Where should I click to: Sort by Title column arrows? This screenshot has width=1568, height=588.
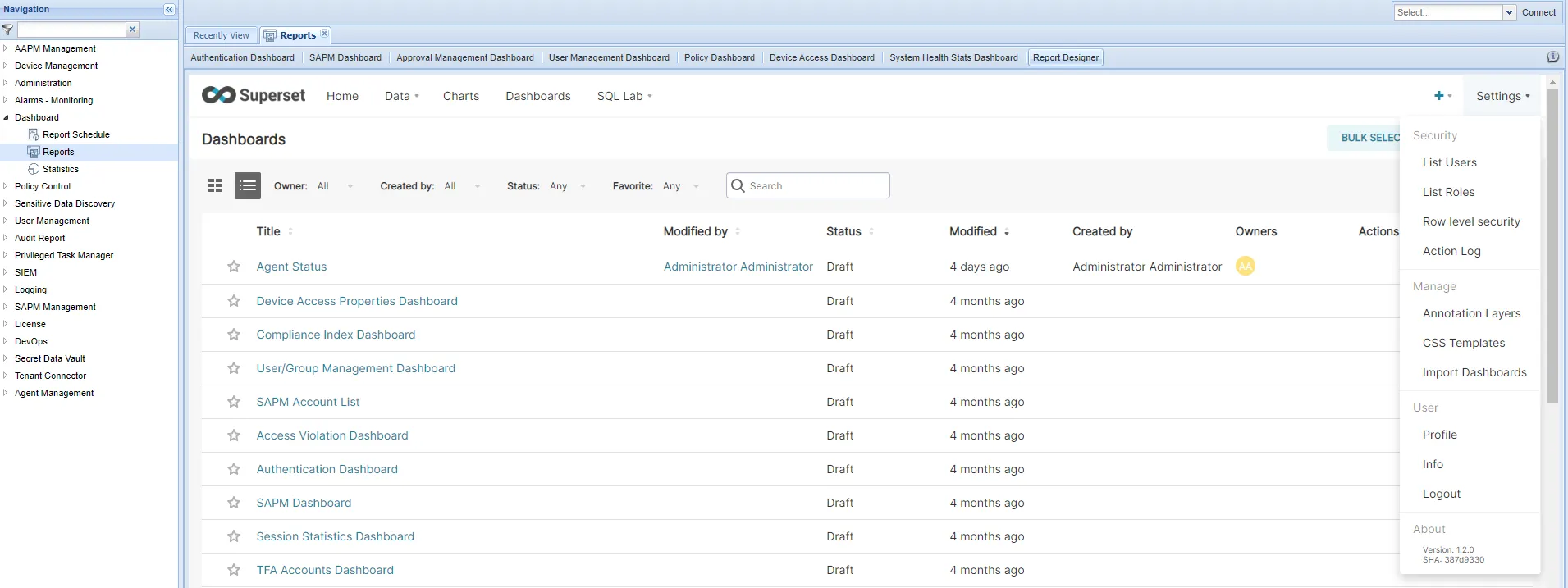[x=290, y=232]
